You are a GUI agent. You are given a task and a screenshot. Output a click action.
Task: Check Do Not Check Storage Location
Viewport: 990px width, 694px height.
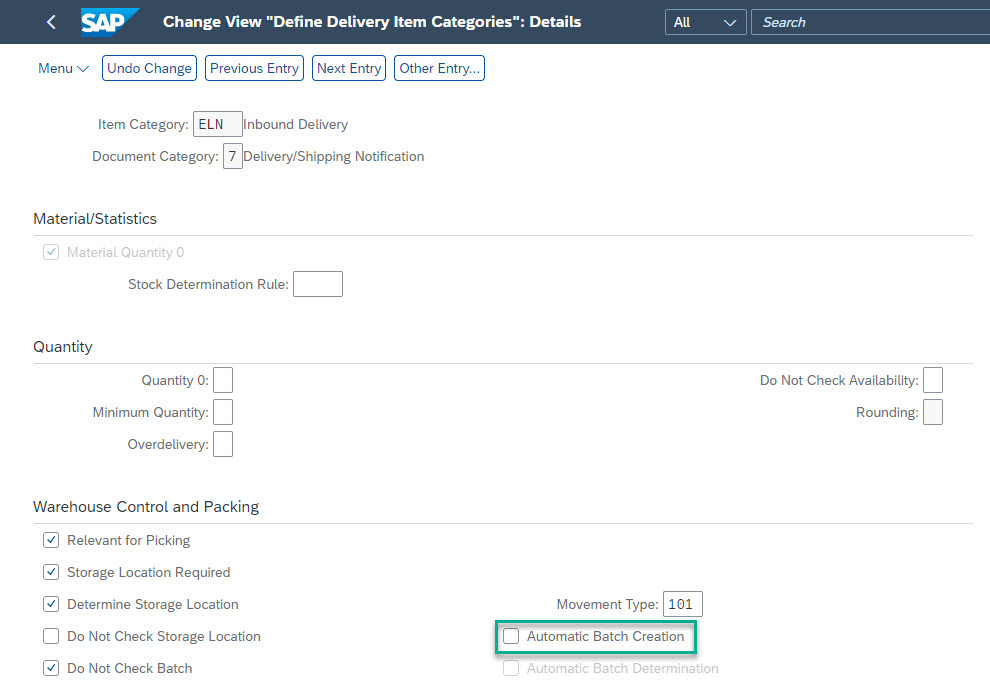point(51,636)
